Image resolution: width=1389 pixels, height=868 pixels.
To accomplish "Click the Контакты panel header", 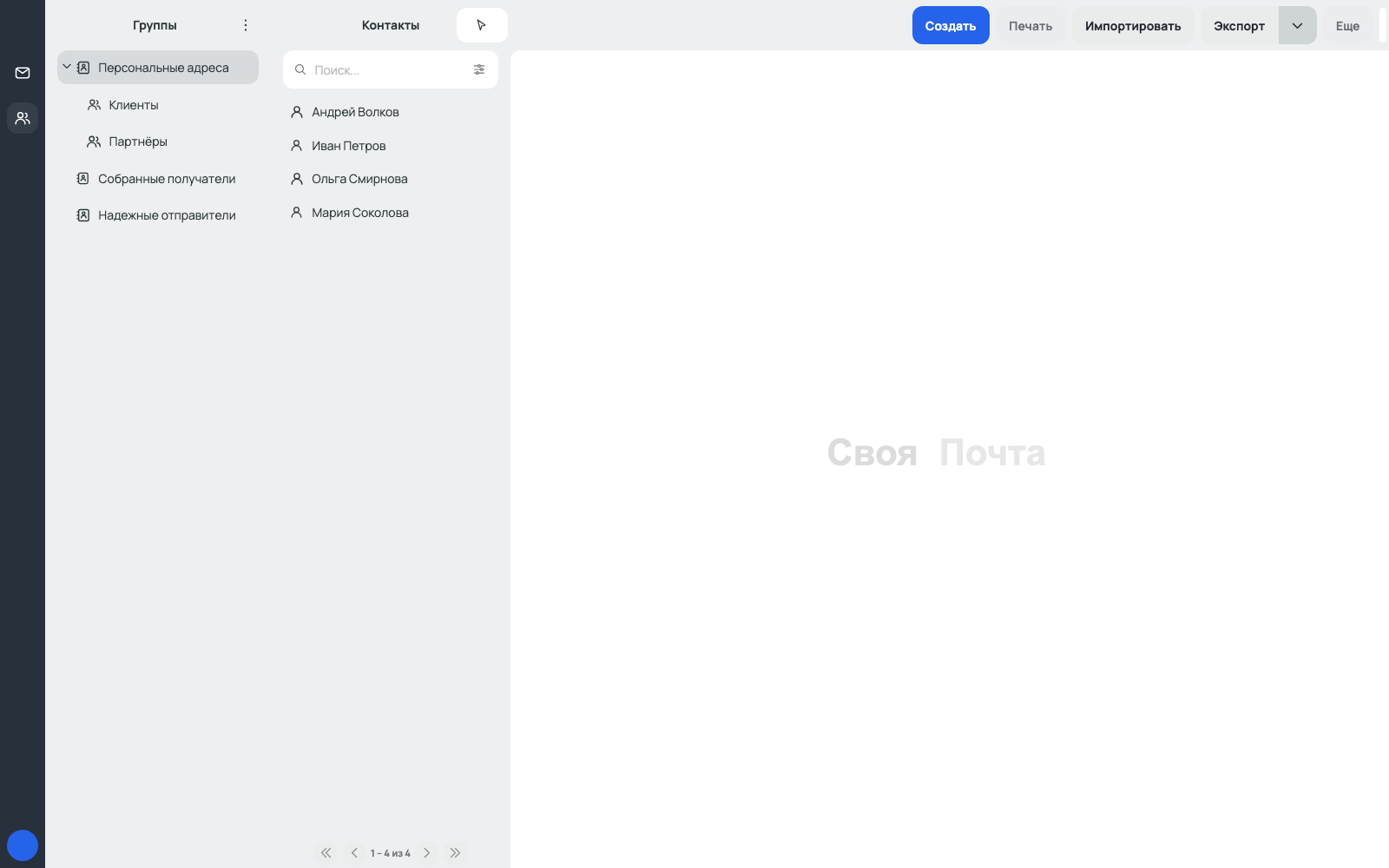I will point(391,25).
